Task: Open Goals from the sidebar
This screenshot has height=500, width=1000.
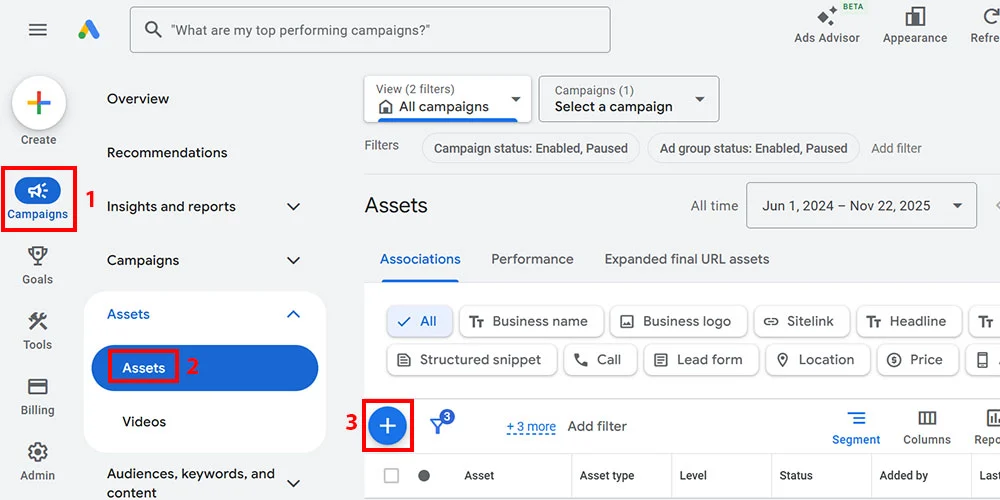Action: click(x=38, y=264)
